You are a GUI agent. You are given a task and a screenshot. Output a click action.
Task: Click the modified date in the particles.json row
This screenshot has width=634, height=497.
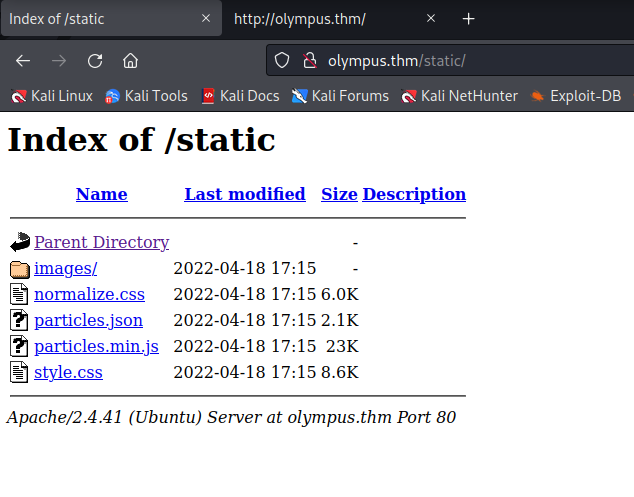click(245, 320)
